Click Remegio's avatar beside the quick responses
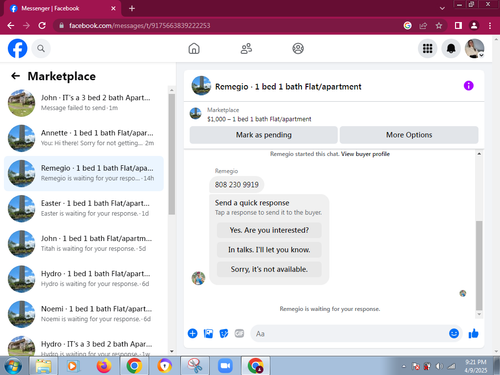 (198, 278)
